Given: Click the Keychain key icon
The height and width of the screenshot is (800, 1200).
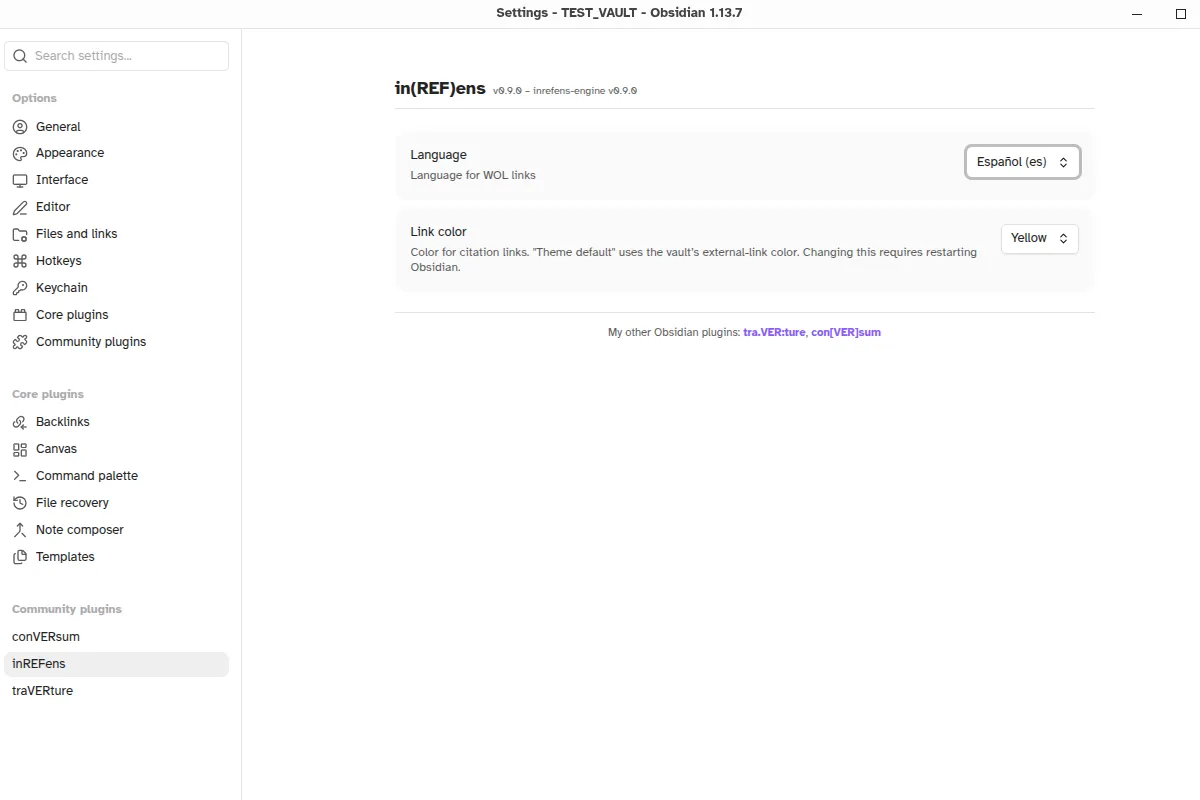Looking at the screenshot, I should point(20,289).
